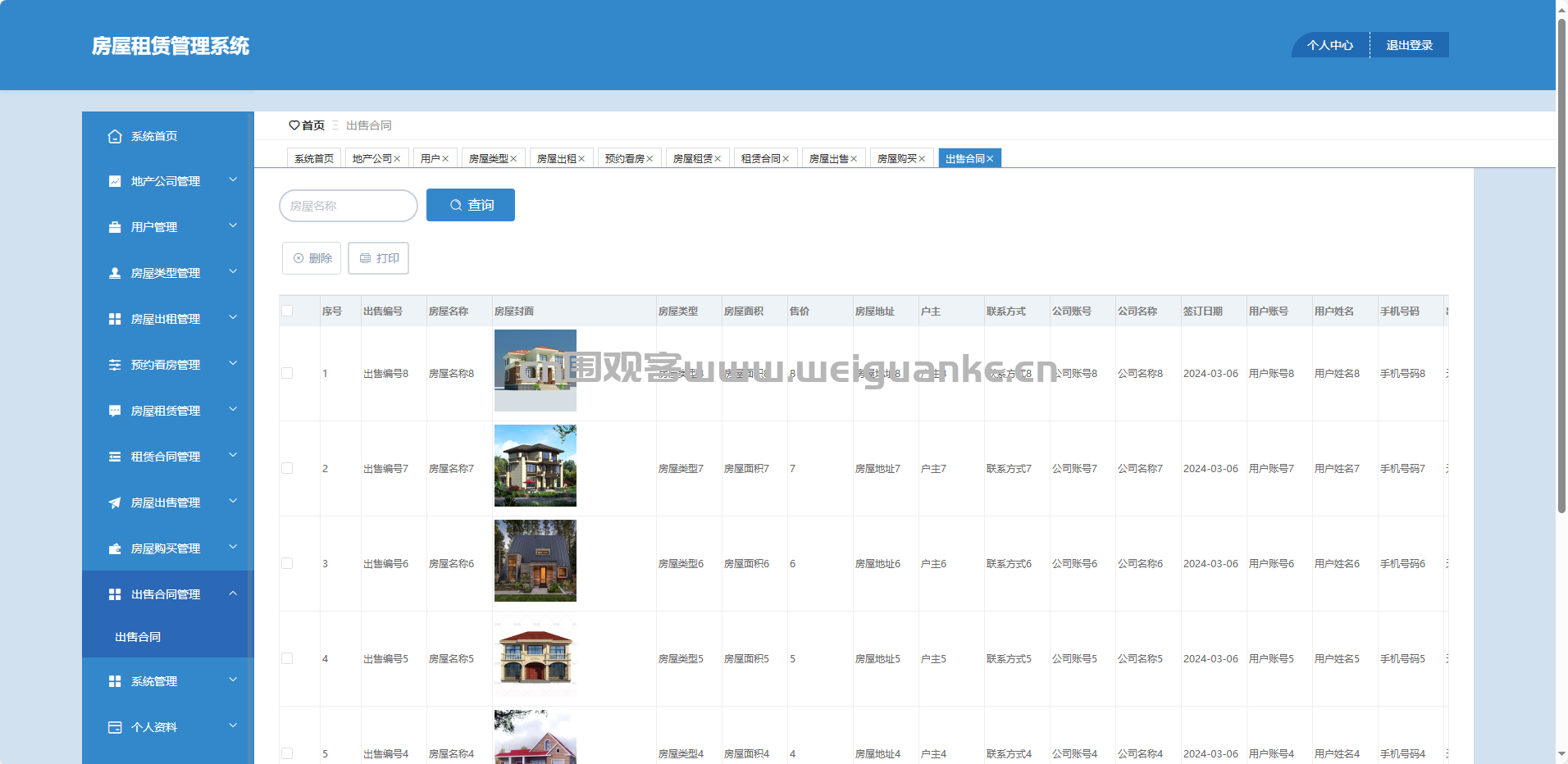Click the grid icon beside 系统管理
Image resolution: width=1568 pixels, height=764 pixels.
pos(115,681)
